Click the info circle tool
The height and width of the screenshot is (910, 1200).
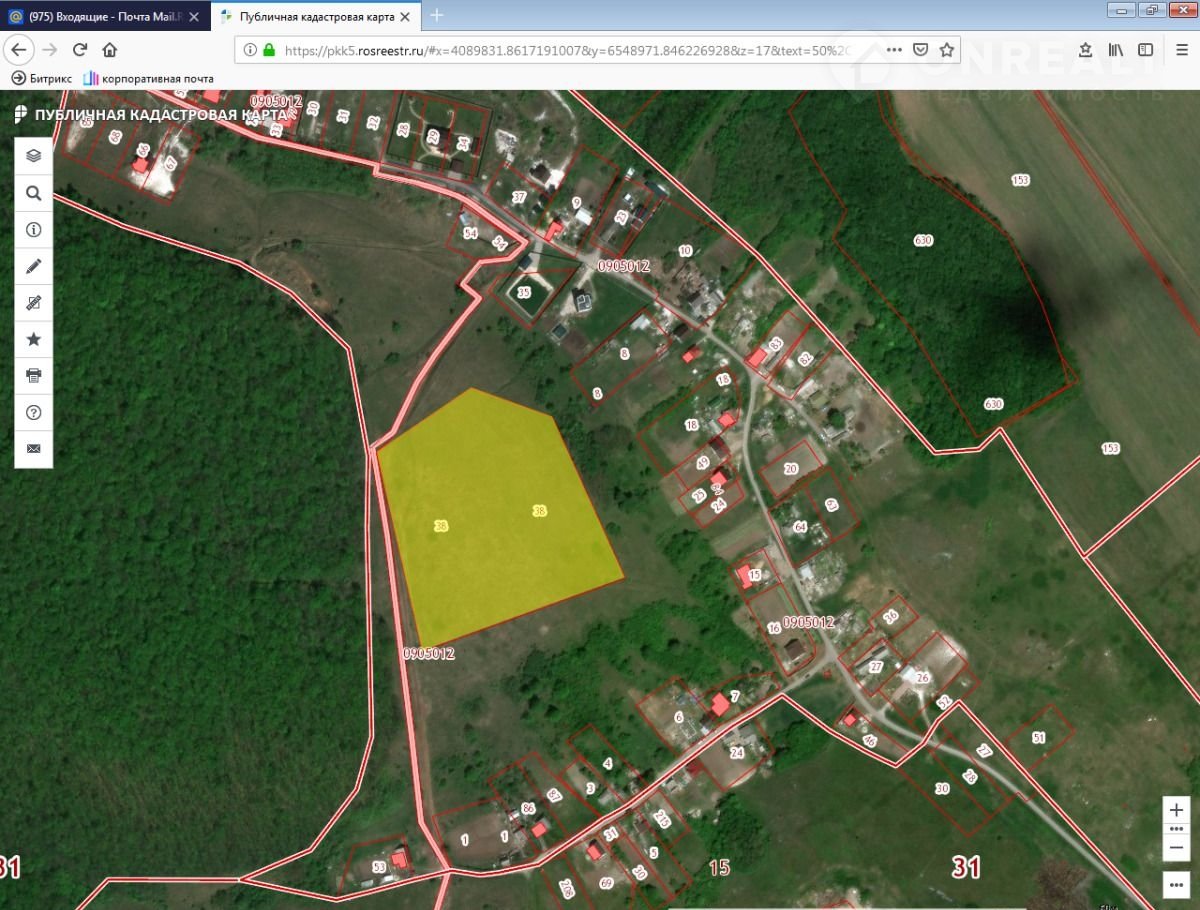point(33,230)
